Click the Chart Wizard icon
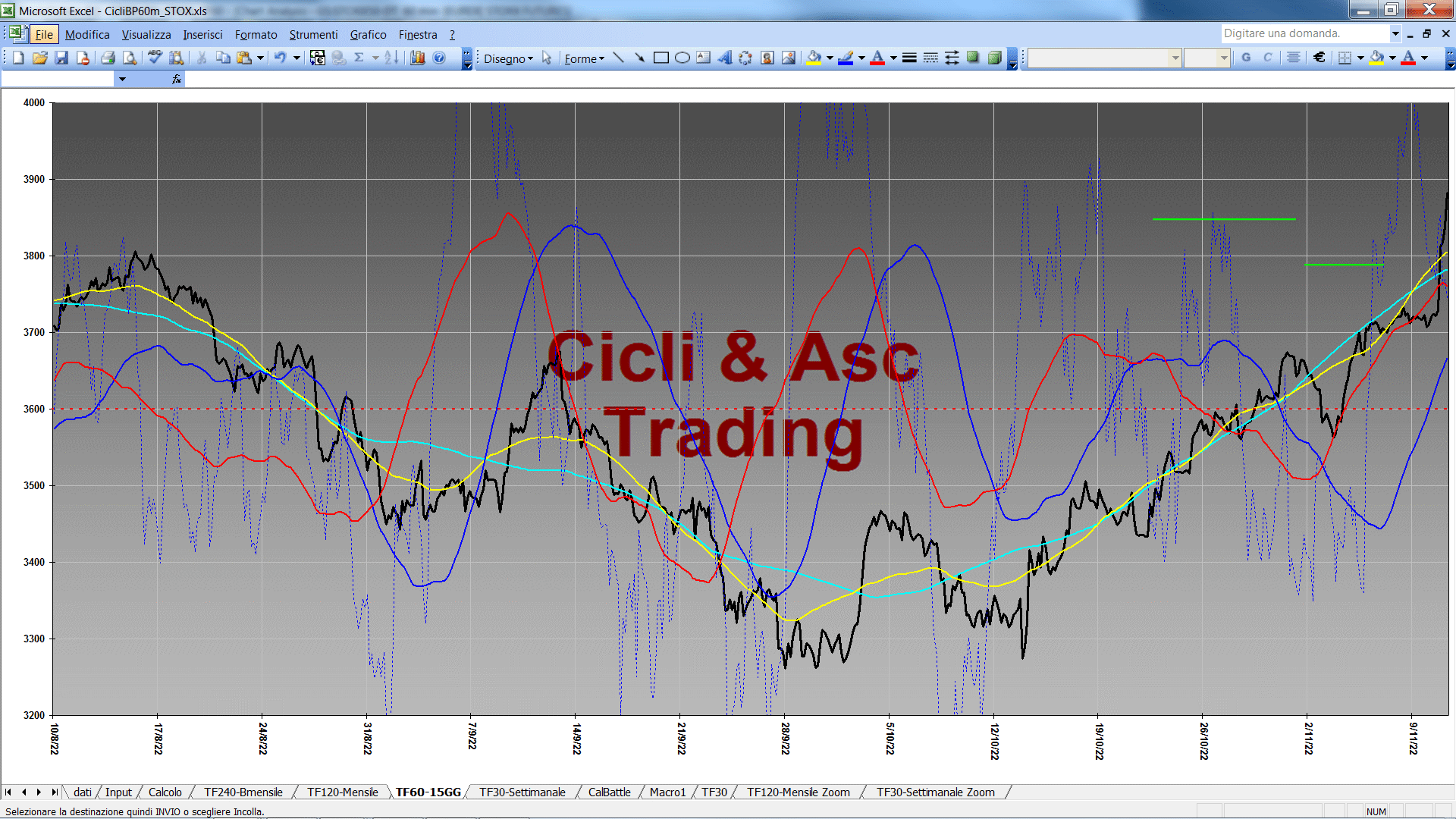This screenshot has height=819, width=1456. [x=417, y=58]
